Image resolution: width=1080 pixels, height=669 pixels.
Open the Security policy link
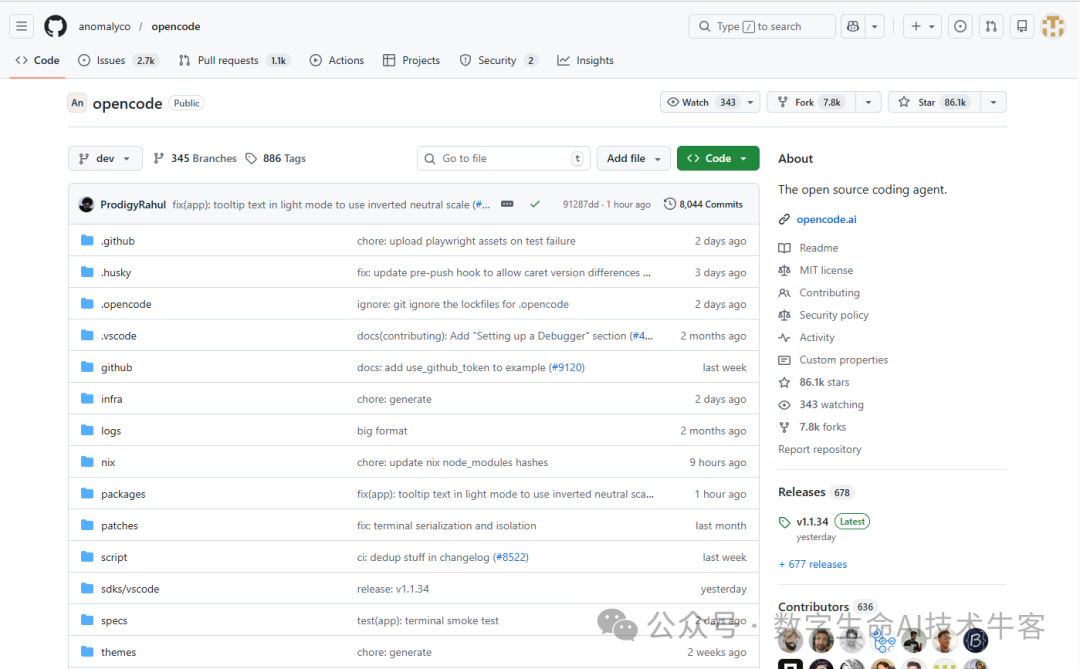pos(833,315)
